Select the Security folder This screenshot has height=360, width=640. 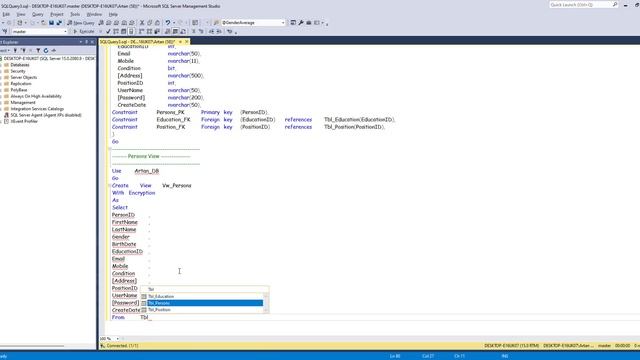tap(18, 71)
